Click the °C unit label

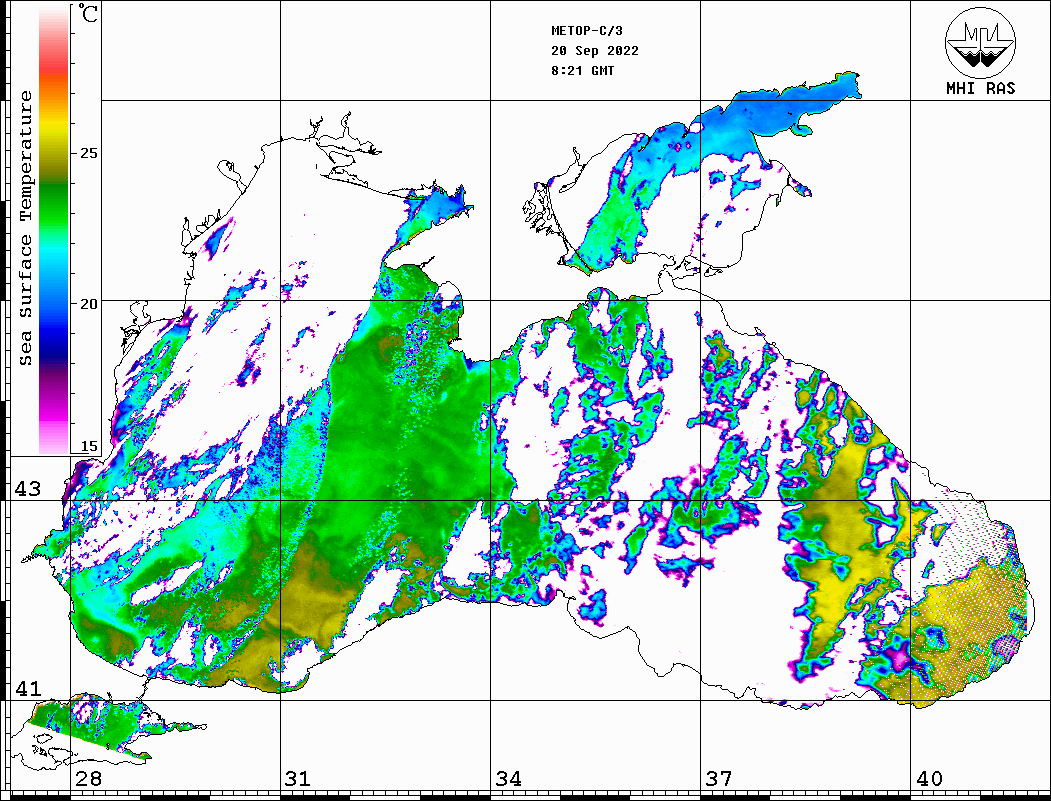coord(86,13)
